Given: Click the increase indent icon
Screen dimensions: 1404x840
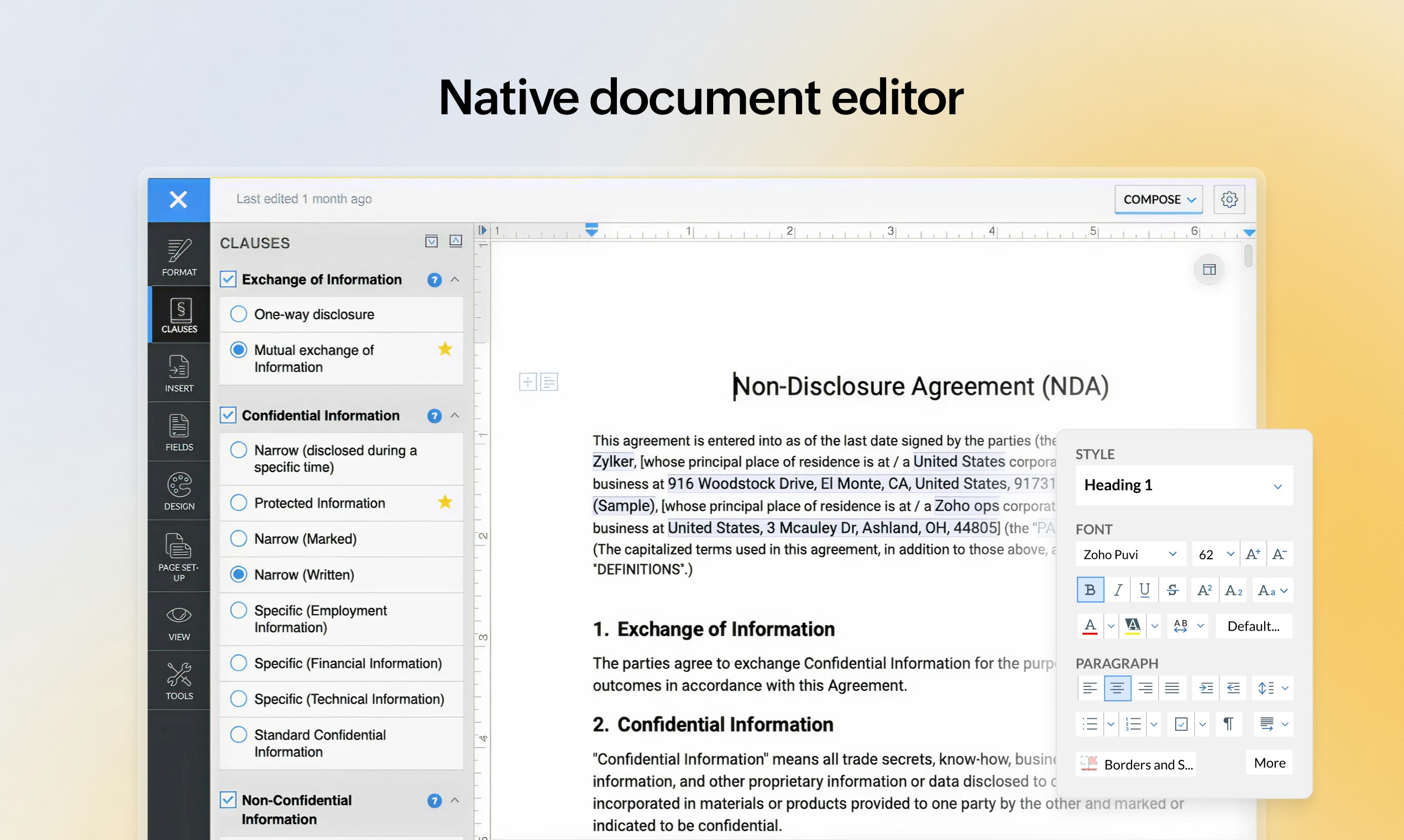Looking at the screenshot, I should pyautogui.click(x=1206, y=688).
